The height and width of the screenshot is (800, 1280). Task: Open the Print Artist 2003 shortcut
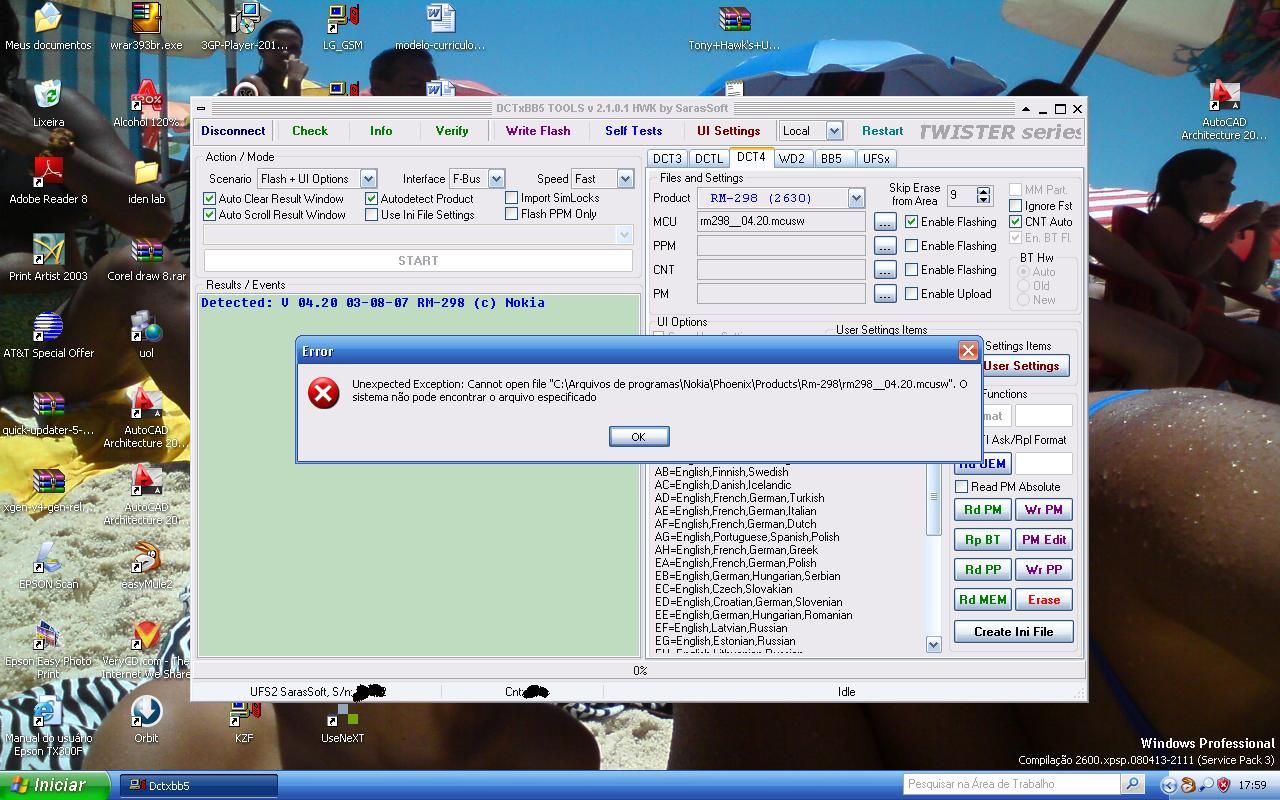tap(48, 257)
